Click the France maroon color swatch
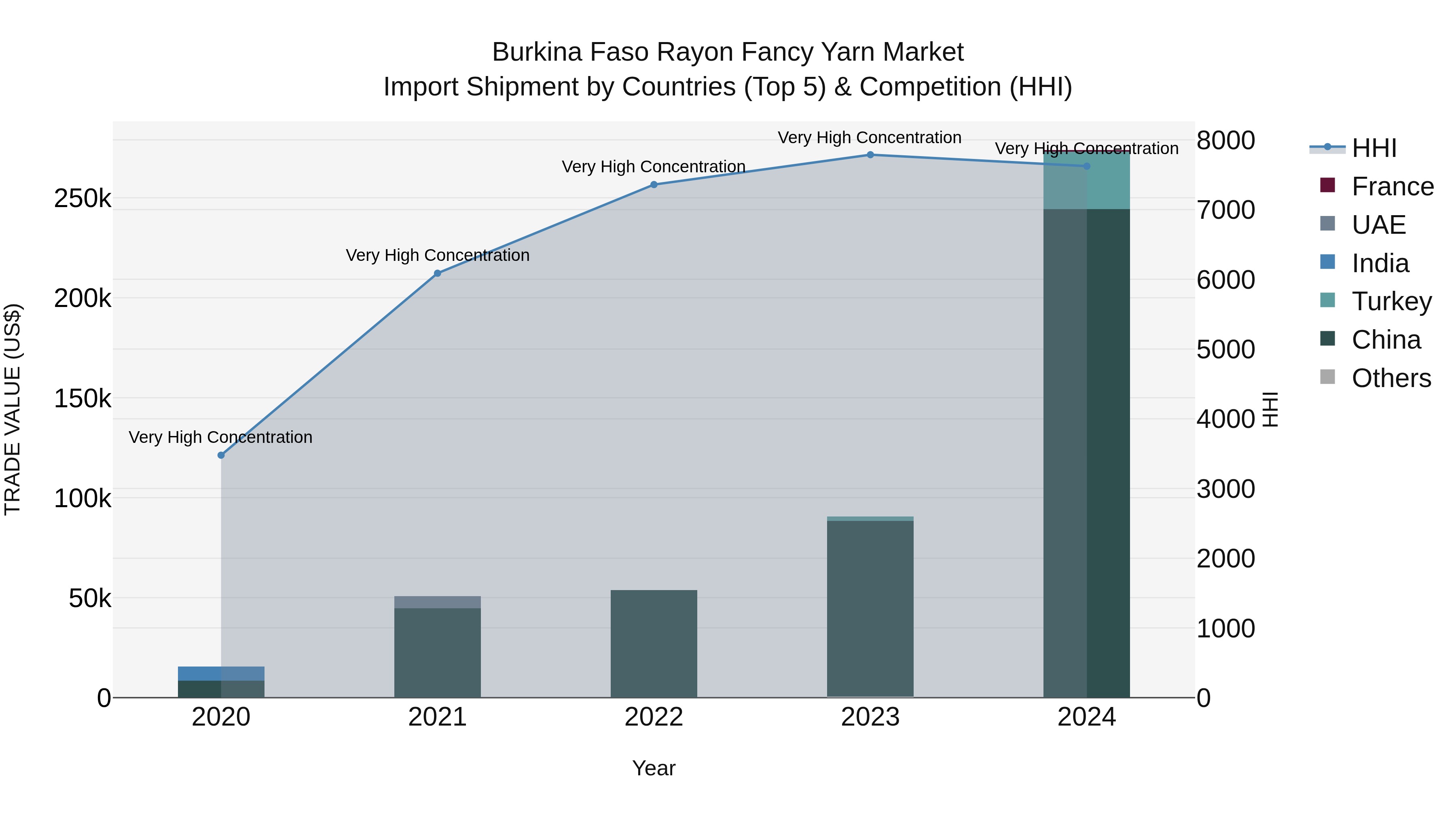 1328,185
